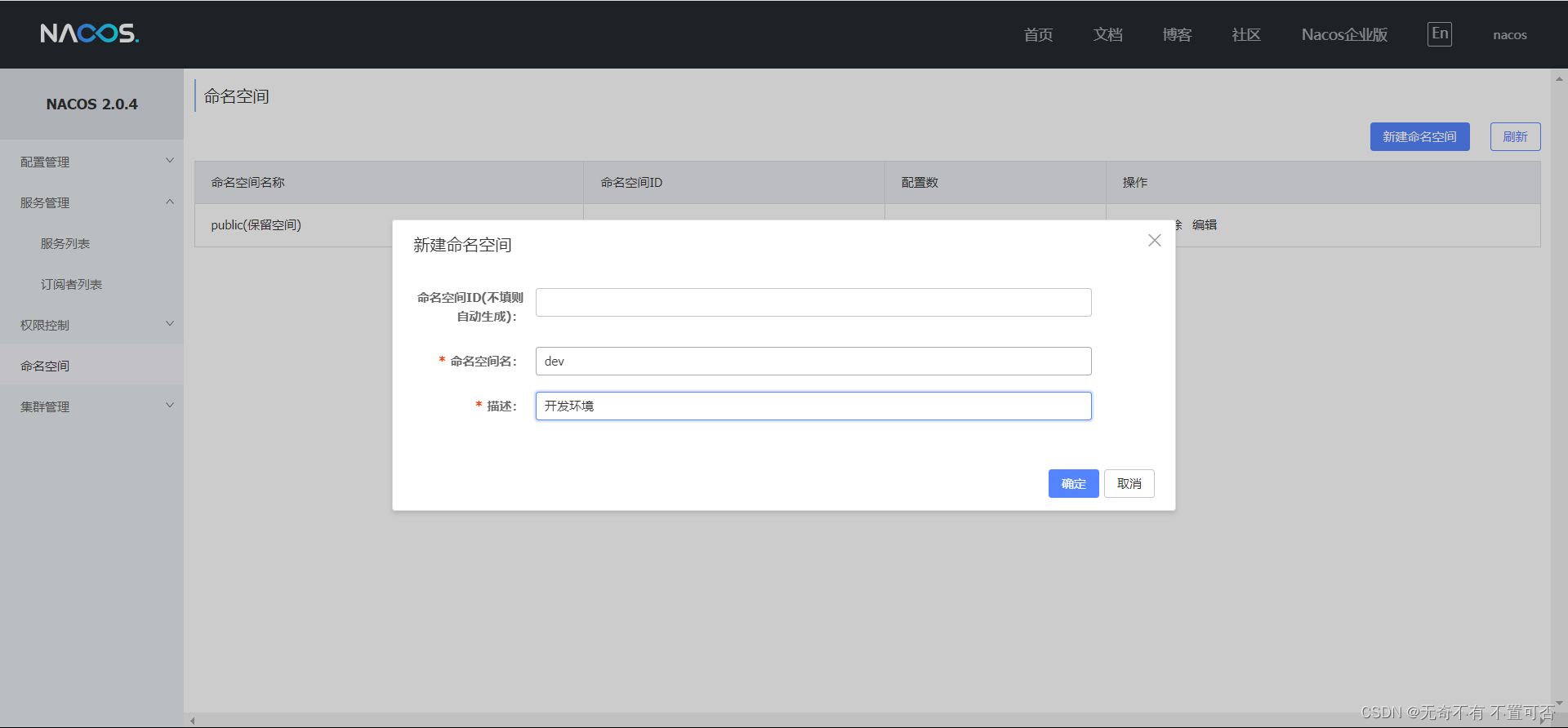Open 博客 in top navigation

1177,34
